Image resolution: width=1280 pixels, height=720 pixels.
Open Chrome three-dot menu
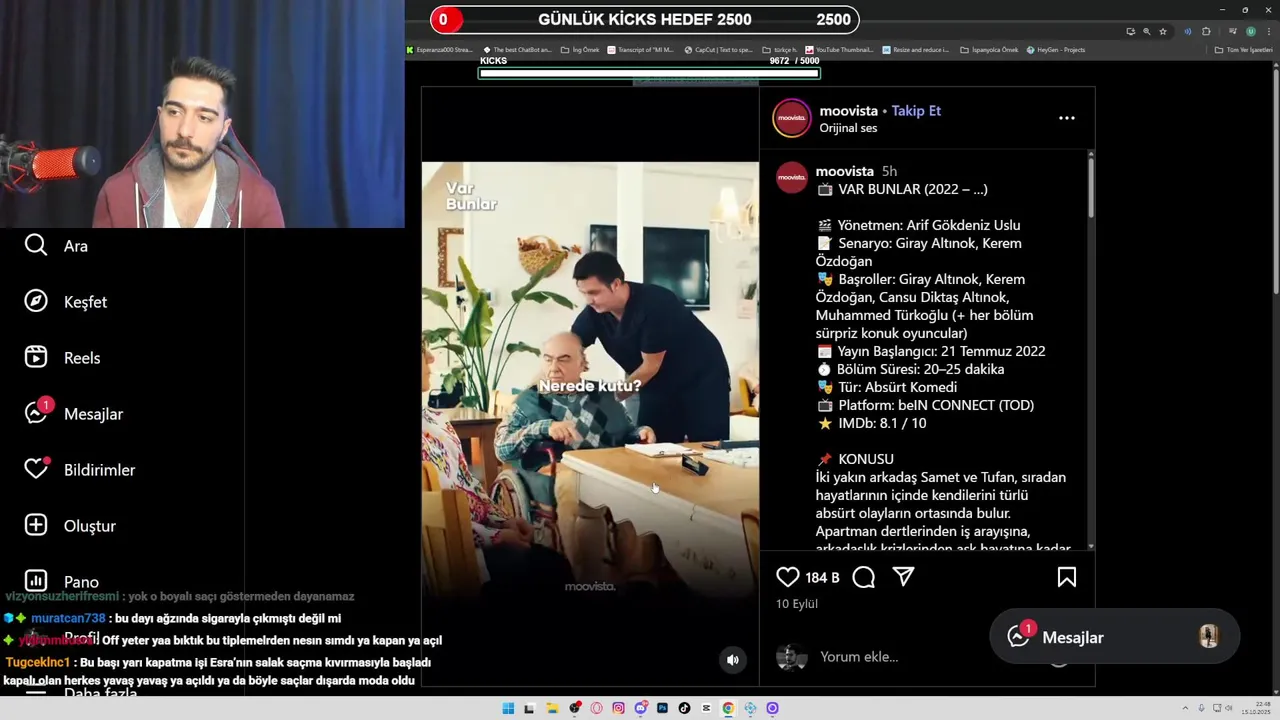pyautogui.click(x=1268, y=31)
